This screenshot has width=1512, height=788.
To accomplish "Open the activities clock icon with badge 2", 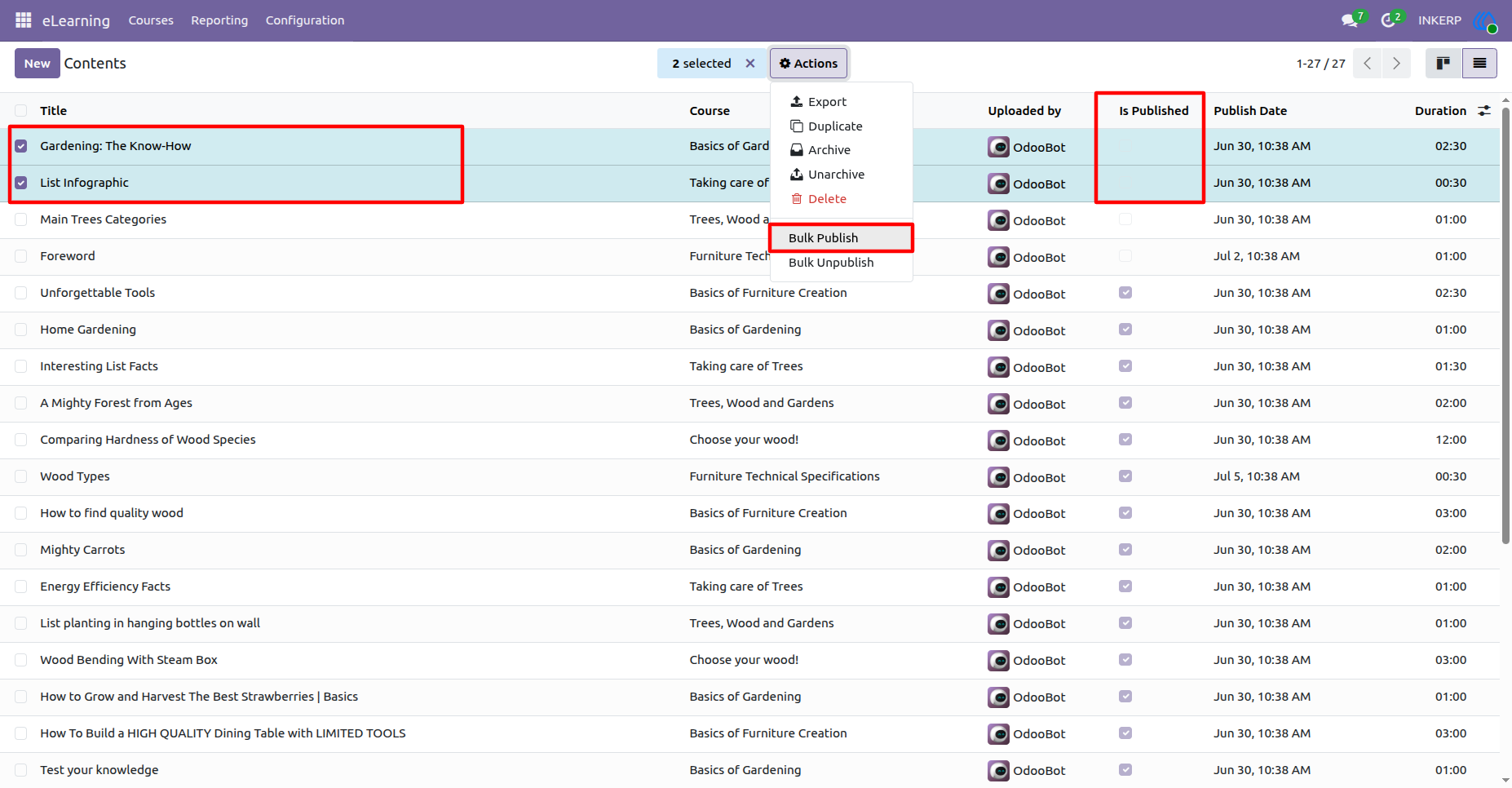I will [x=1390, y=20].
